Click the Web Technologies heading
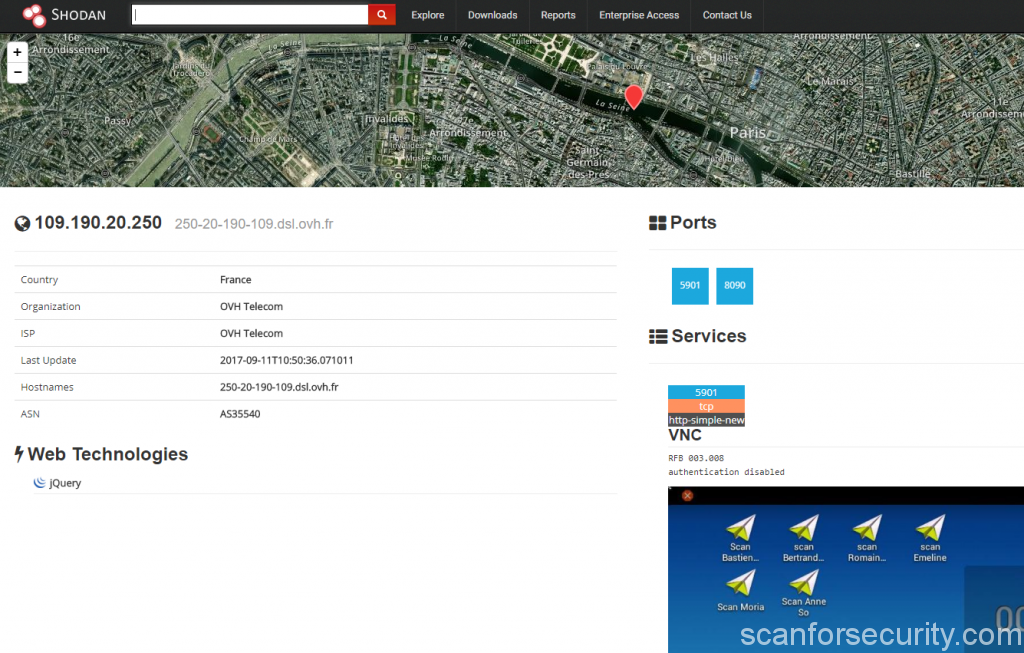Viewport: 1024px width, 653px height. coord(108,454)
